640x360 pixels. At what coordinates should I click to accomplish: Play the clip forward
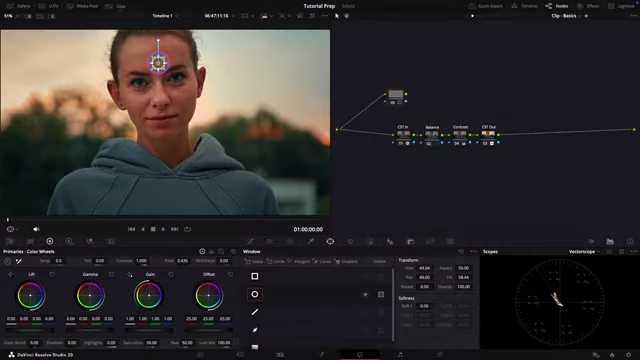pyautogui.click(x=163, y=229)
